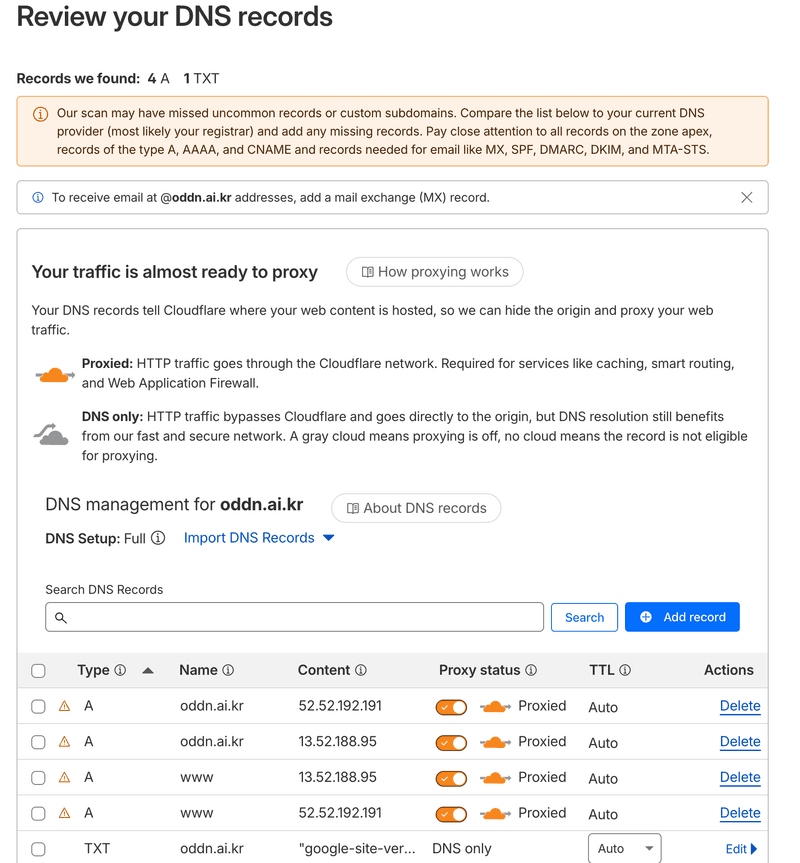Viewport: 800px width, 863px height.
Task: Toggle proxy off for oddn.ai.kr 13.52.188.95
Action: click(451, 743)
